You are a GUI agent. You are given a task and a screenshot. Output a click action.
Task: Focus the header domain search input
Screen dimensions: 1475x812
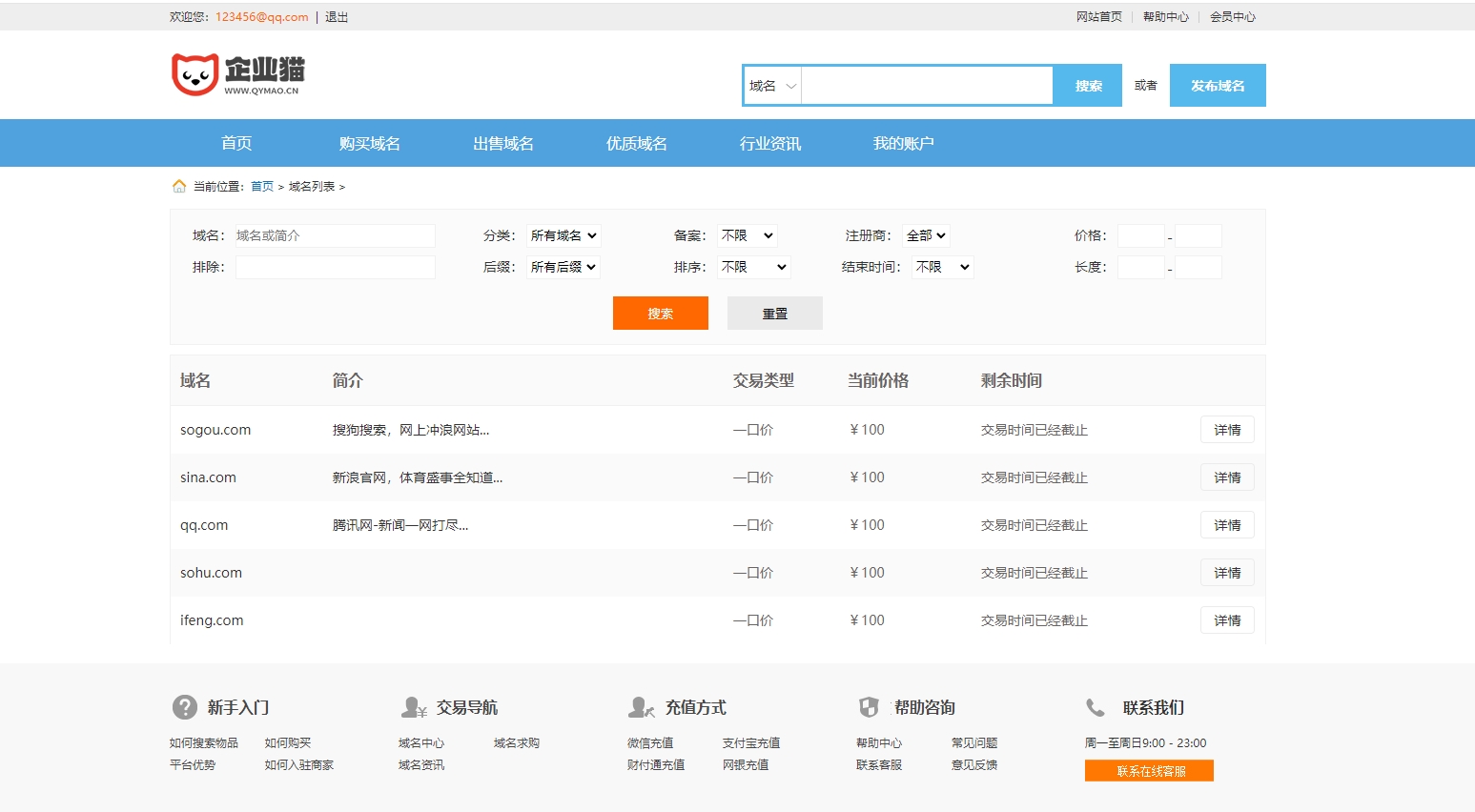[927, 86]
